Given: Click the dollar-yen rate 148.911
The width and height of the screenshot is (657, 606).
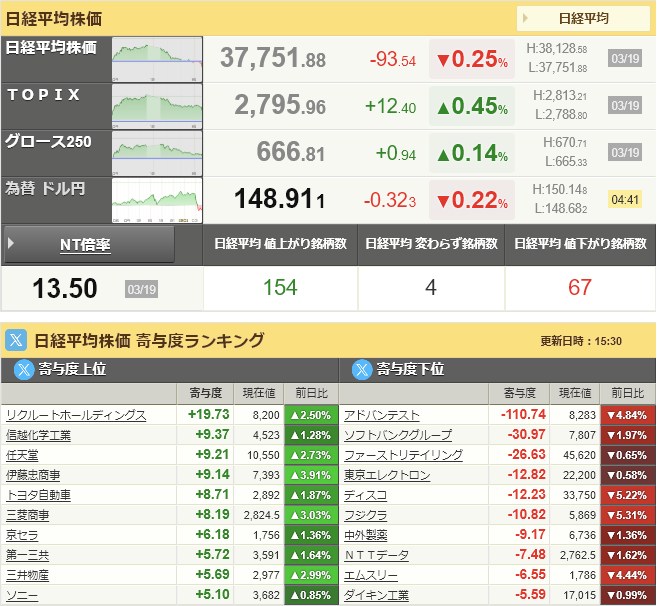Looking at the screenshot, I should (279, 199).
